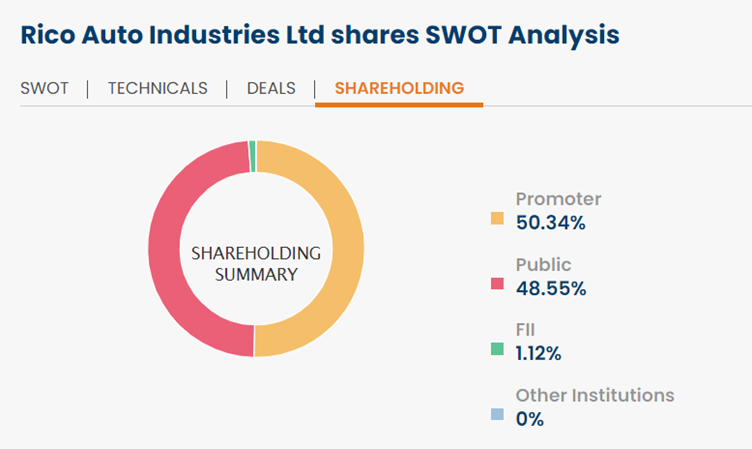Select the DEALS tab

pos(272,88)
